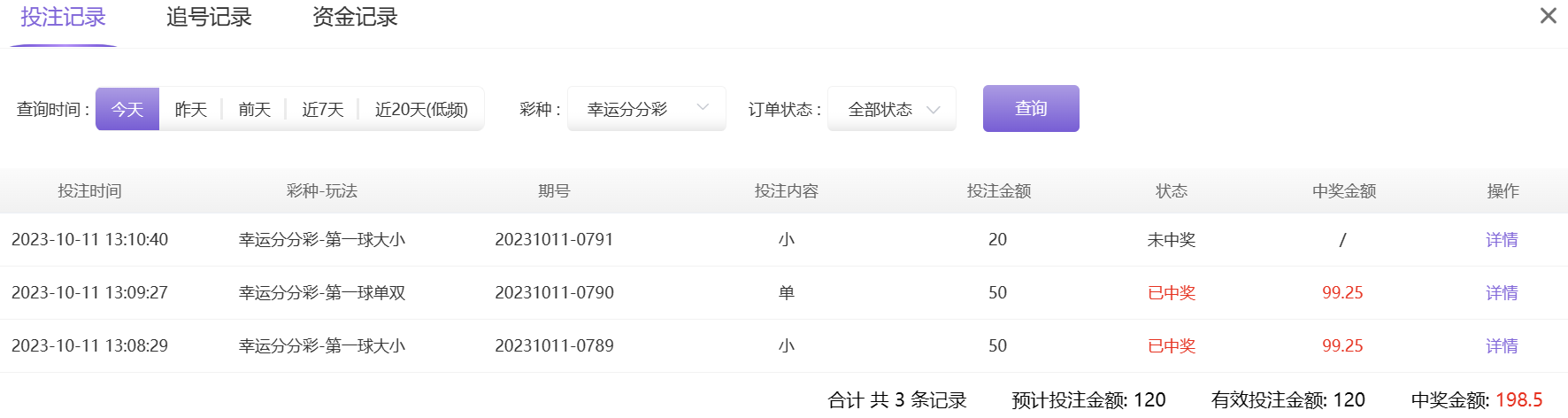Switch to the 追号记录 tab
The image size is (1568, 418).
click(209, 17)
